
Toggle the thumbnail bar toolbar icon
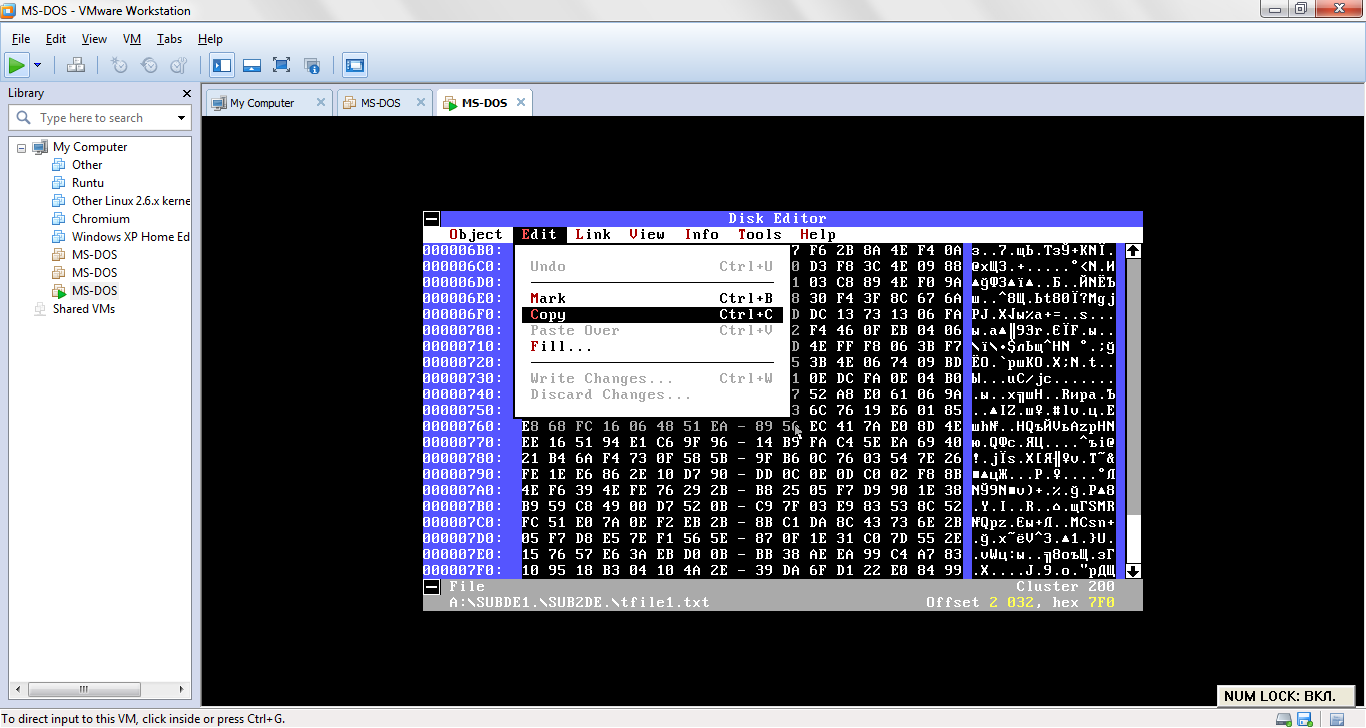tap(252, 66)
